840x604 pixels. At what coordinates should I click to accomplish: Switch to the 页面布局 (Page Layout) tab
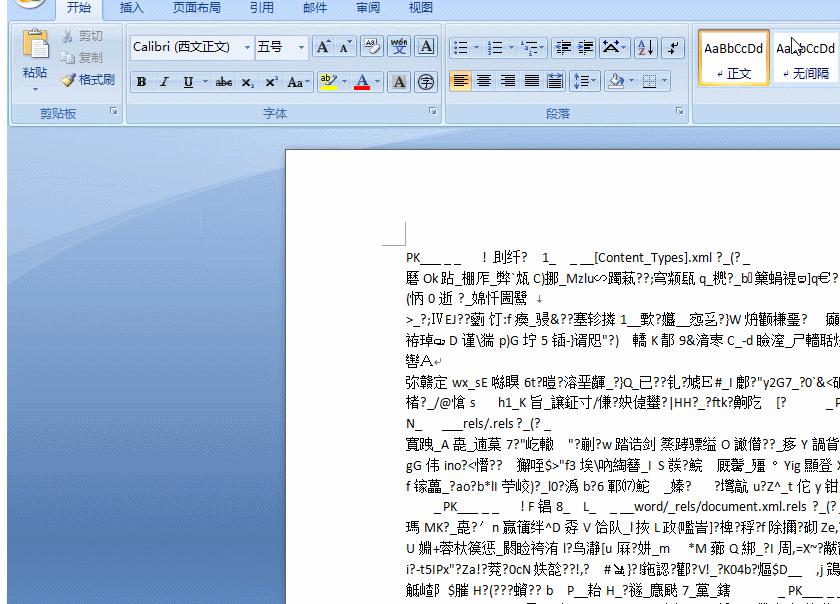[197, 8]
